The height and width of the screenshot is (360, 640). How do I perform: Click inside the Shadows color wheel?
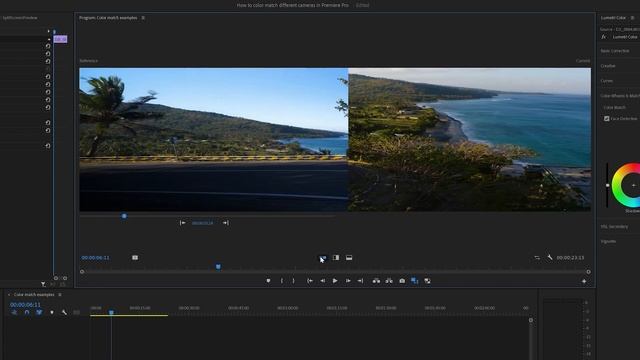[632, 186]
